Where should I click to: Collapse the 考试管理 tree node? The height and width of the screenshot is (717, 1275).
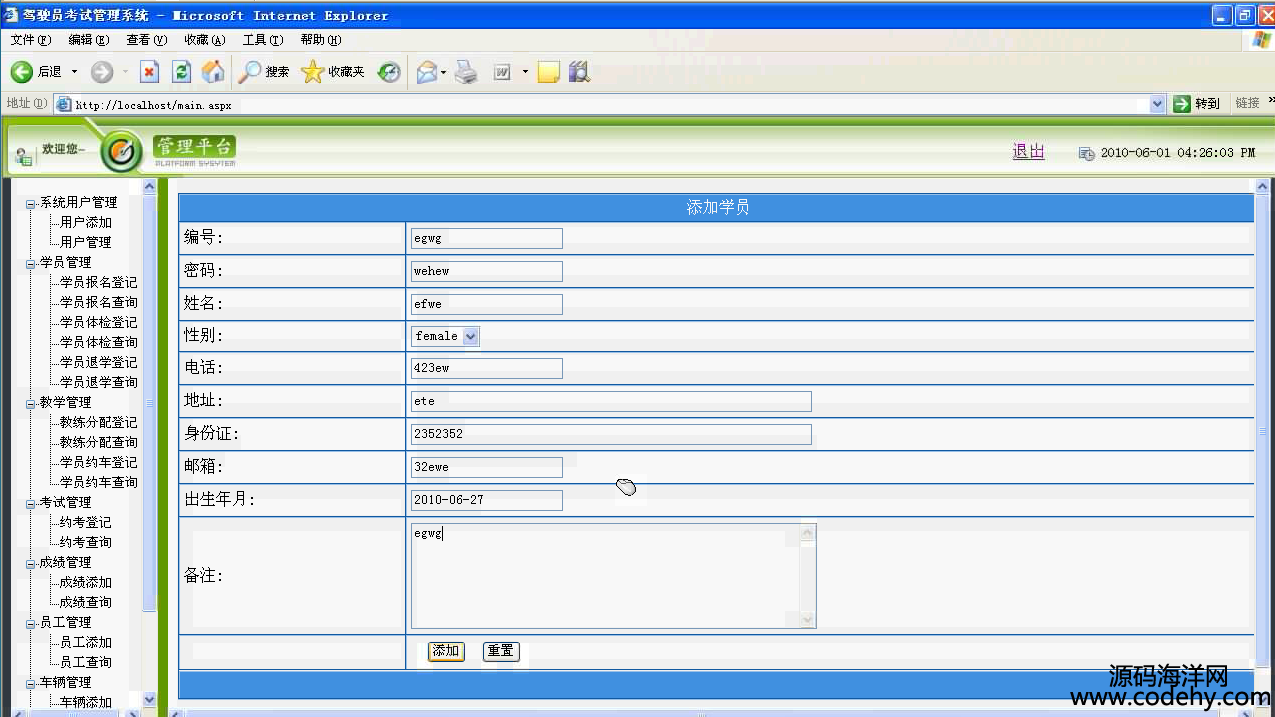(31, 503)
